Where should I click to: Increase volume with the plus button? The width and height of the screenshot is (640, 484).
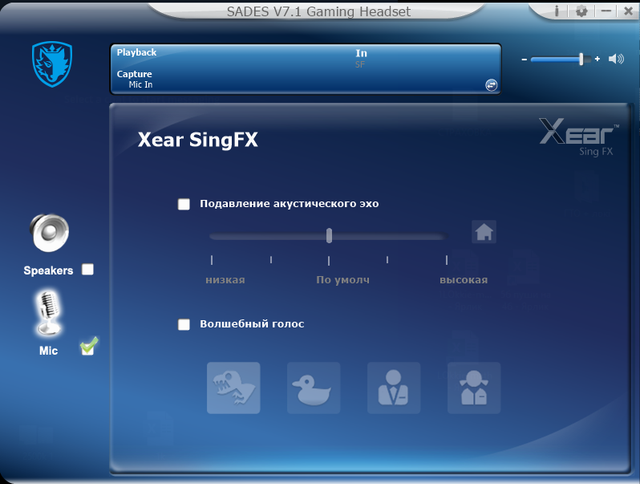pyautogui.click(x=597, y=59)
